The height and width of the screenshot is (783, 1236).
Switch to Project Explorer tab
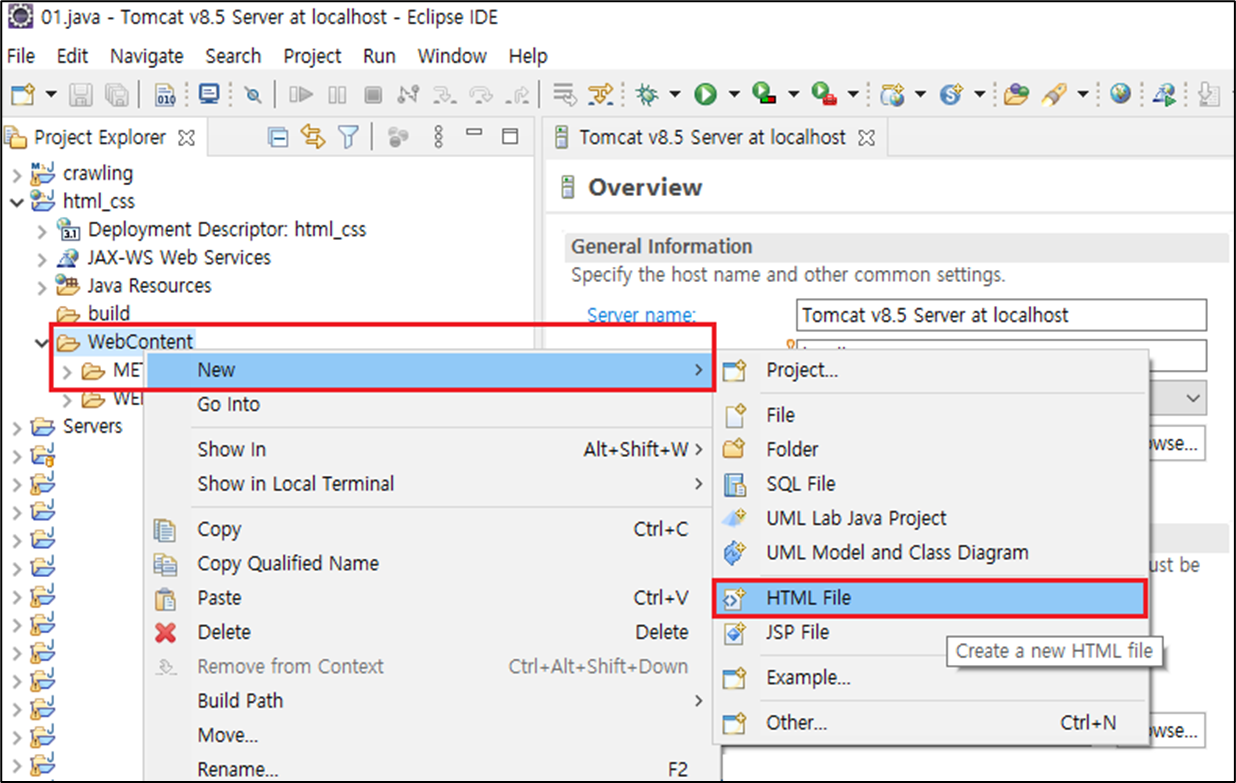(x=99, y=138)
